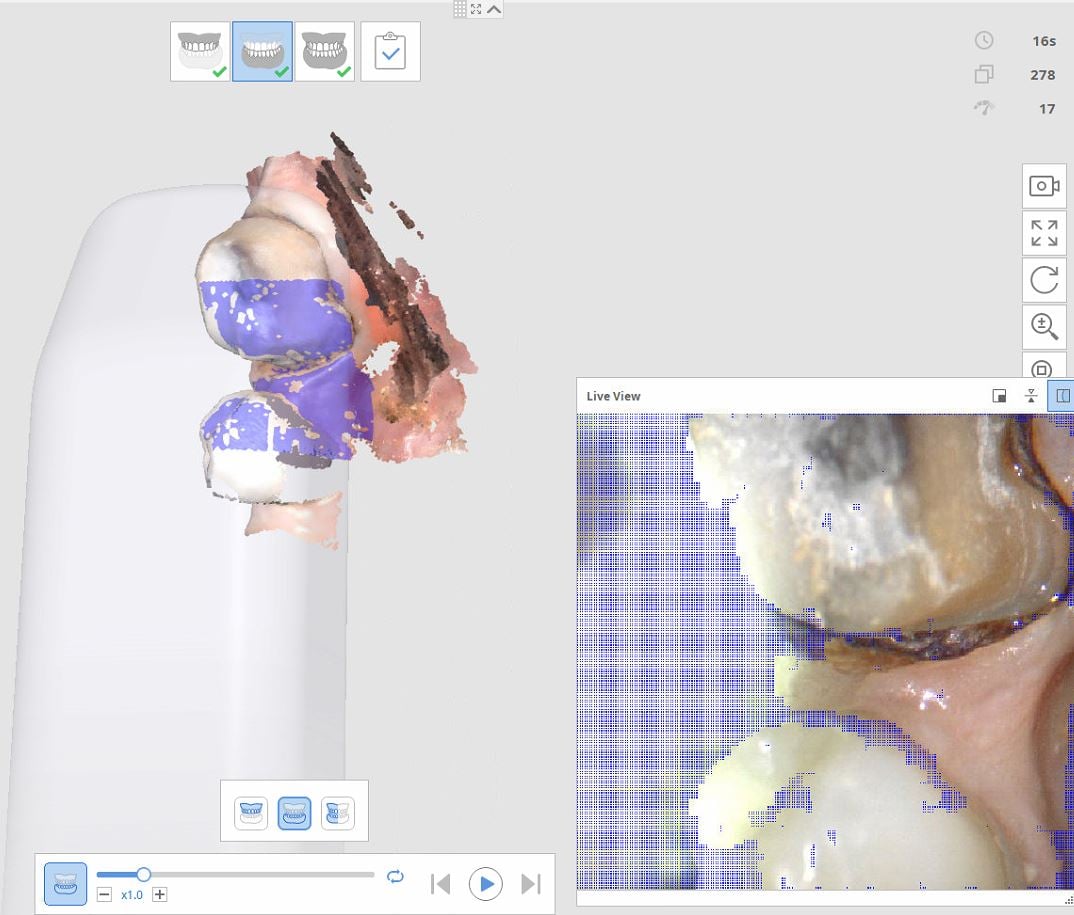
Task: Click the video camera record icon
Action: tap(1044, 186)
